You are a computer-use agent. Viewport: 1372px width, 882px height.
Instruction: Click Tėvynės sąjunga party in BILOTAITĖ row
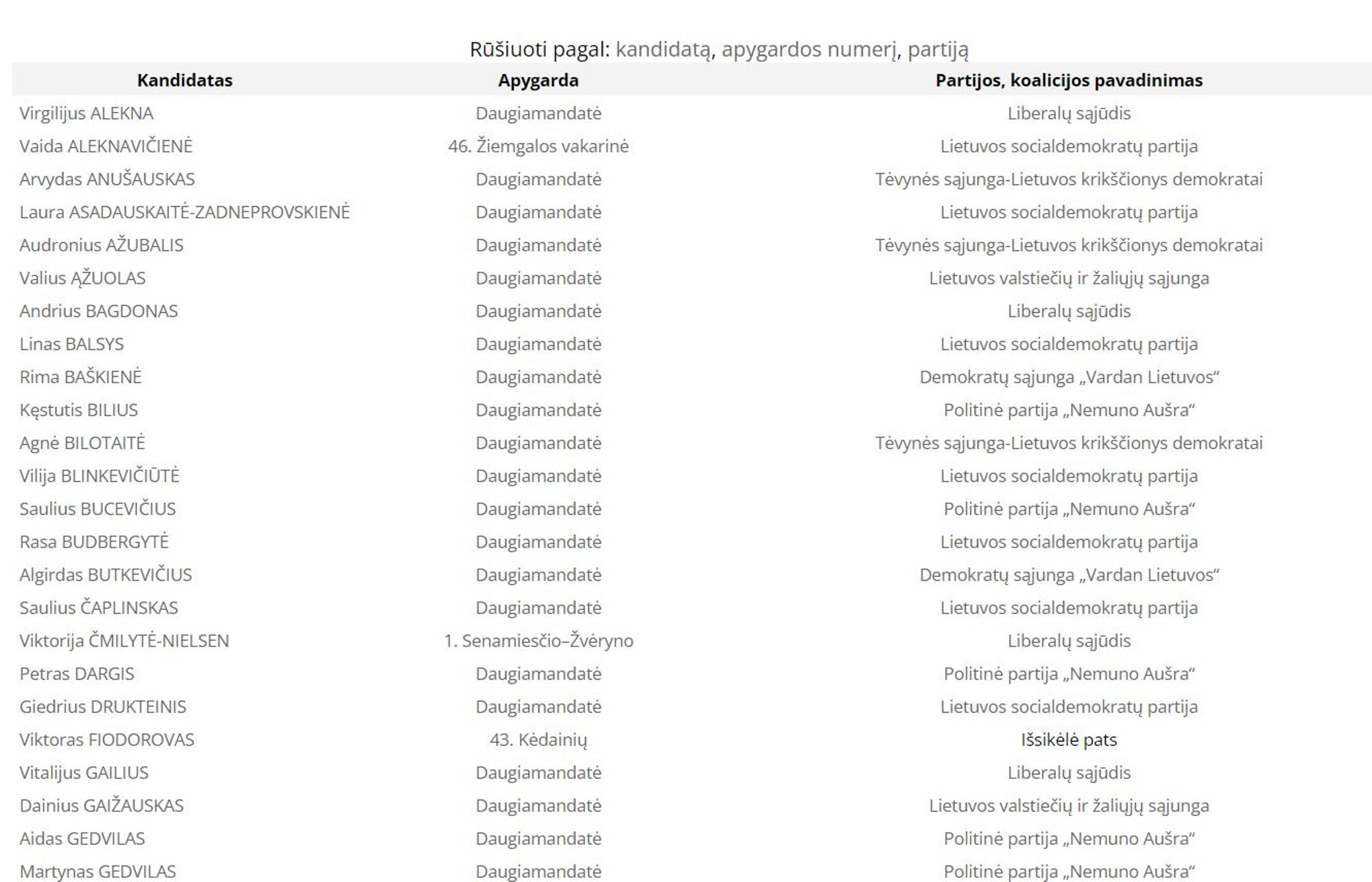tap(1069, 443)
